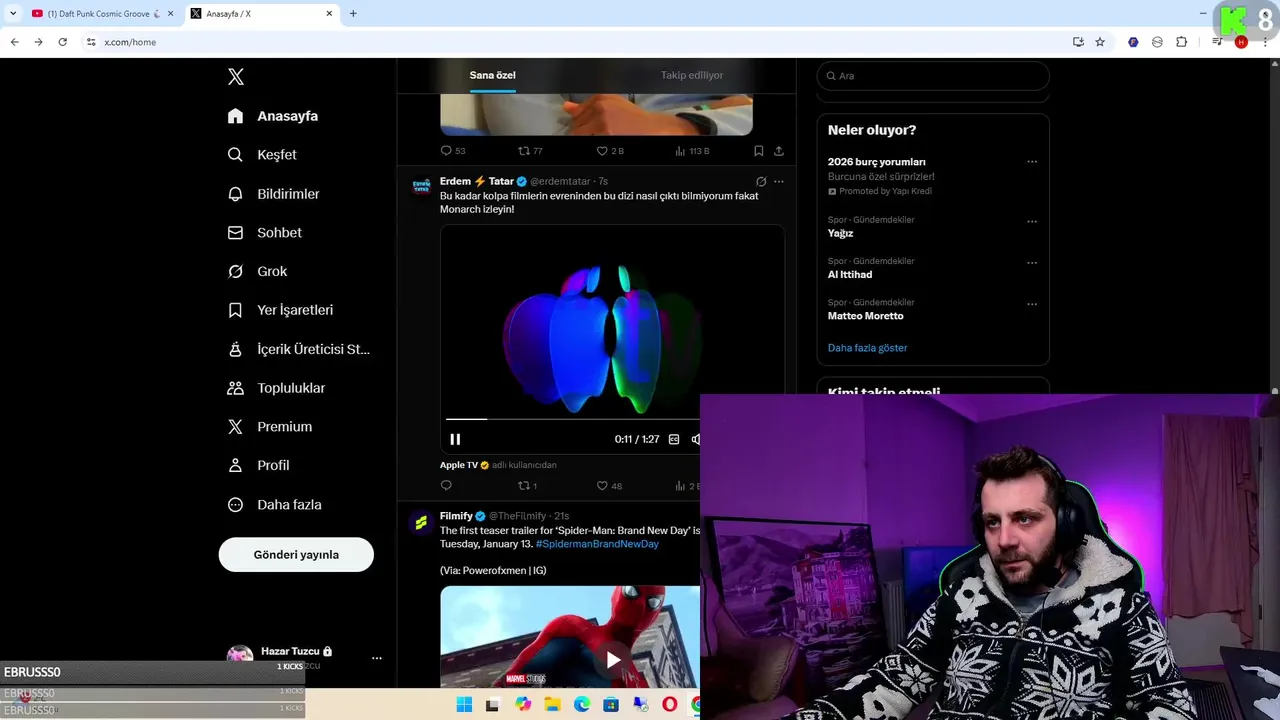Screen dimensions: 1280x720
Task: Open the Chrome extensions puzzle menu
Action: 1182,42
